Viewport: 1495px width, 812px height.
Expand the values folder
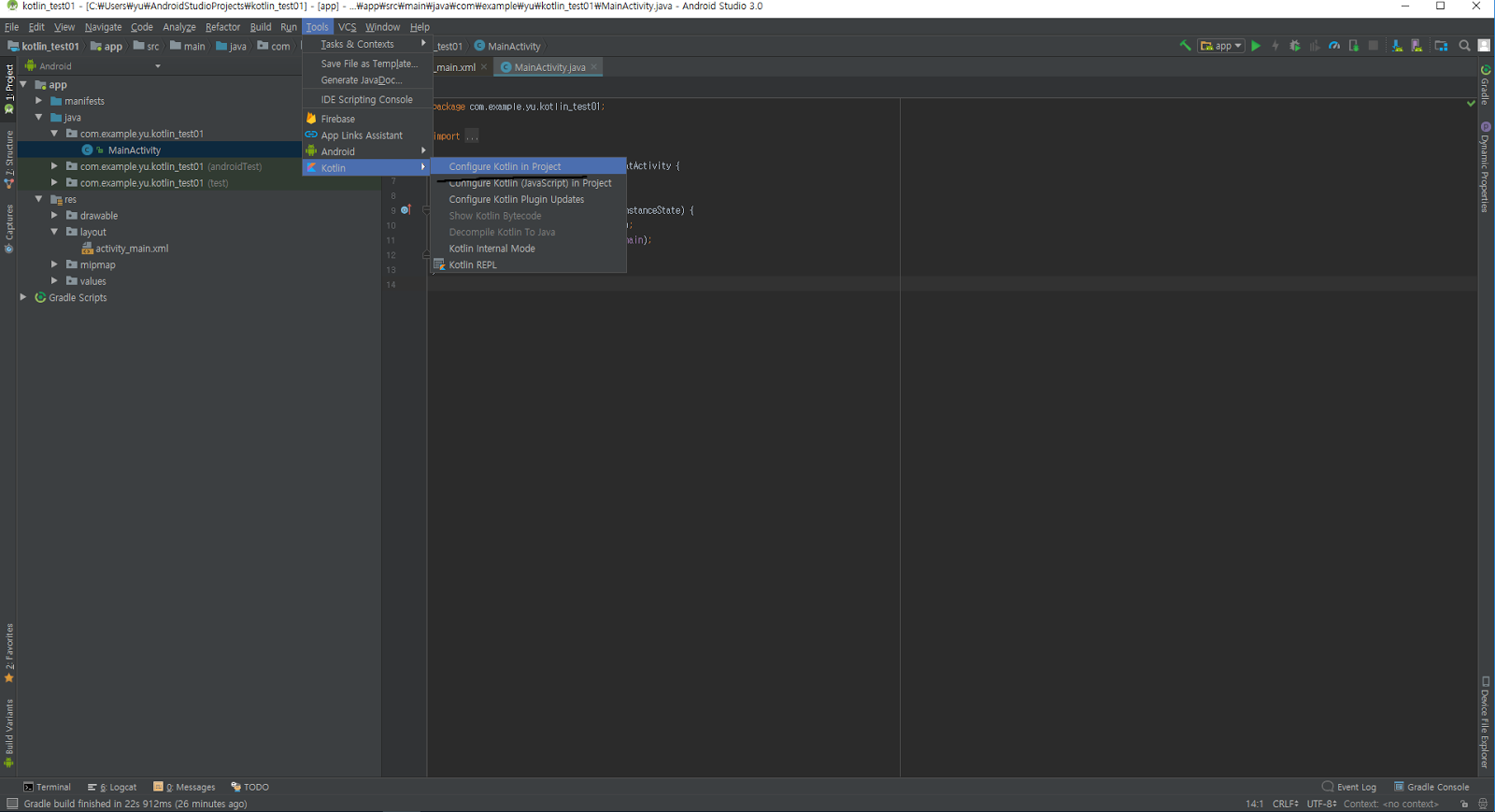coord(54,281)
